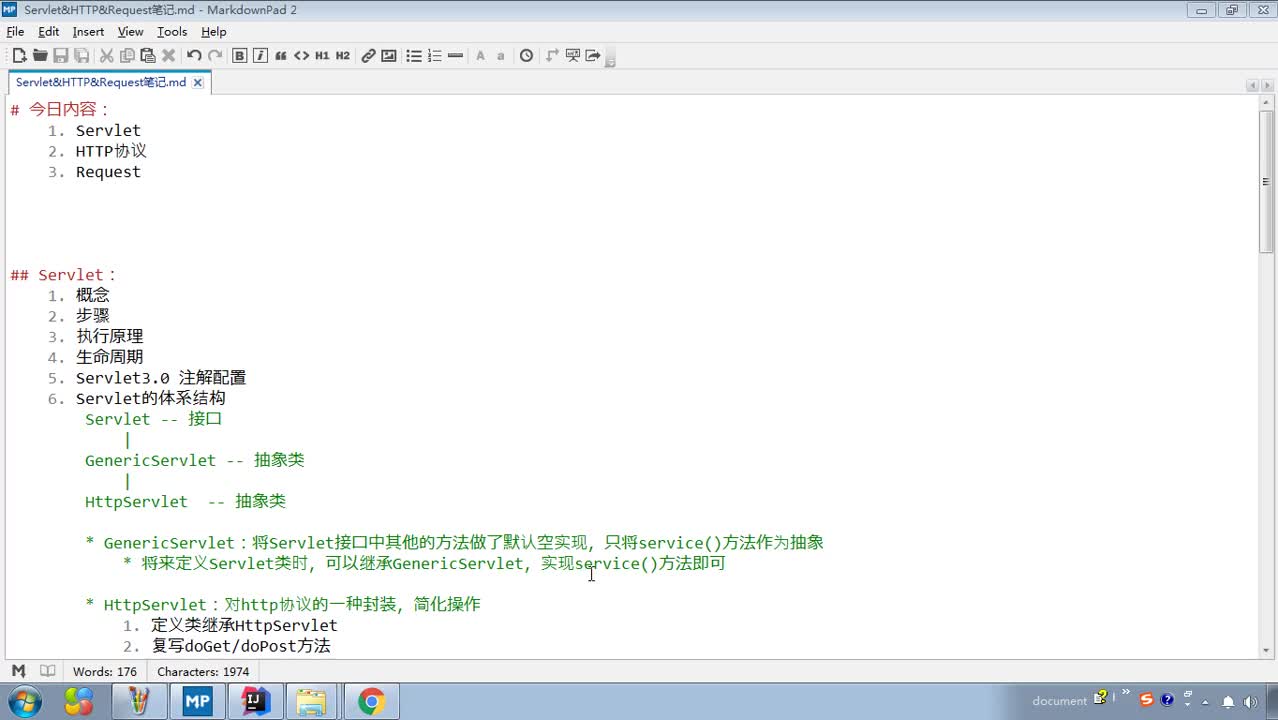Open the Tools menu

[172, 32]
